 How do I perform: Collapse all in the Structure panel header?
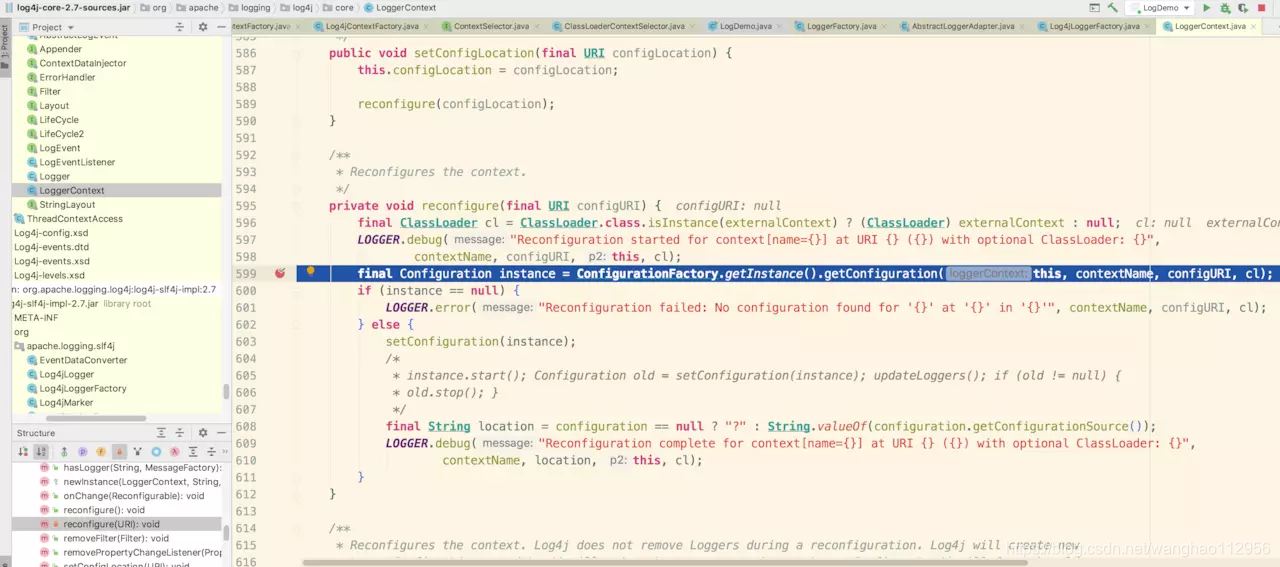pyautogui.click(x=179, y=433)
